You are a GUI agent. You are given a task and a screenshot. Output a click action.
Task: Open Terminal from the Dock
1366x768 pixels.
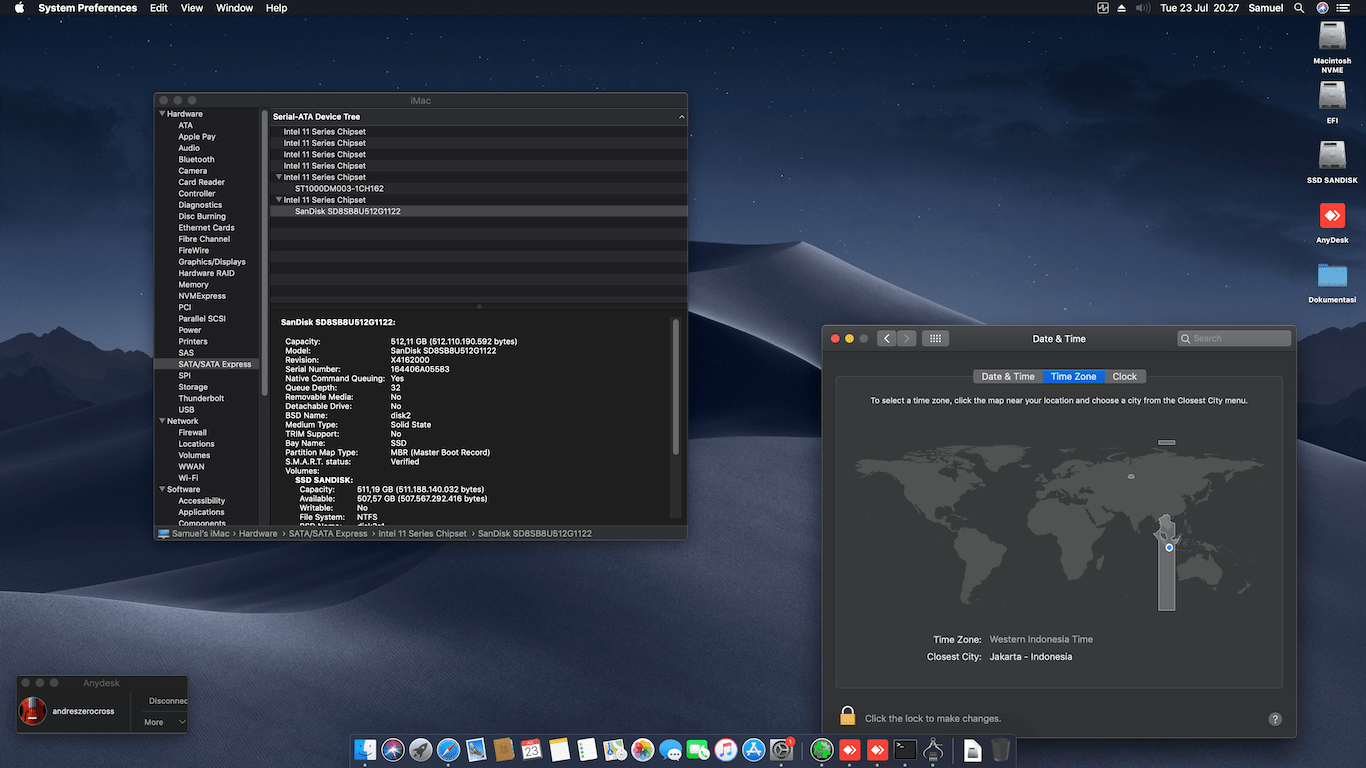[x=905, y=750]
